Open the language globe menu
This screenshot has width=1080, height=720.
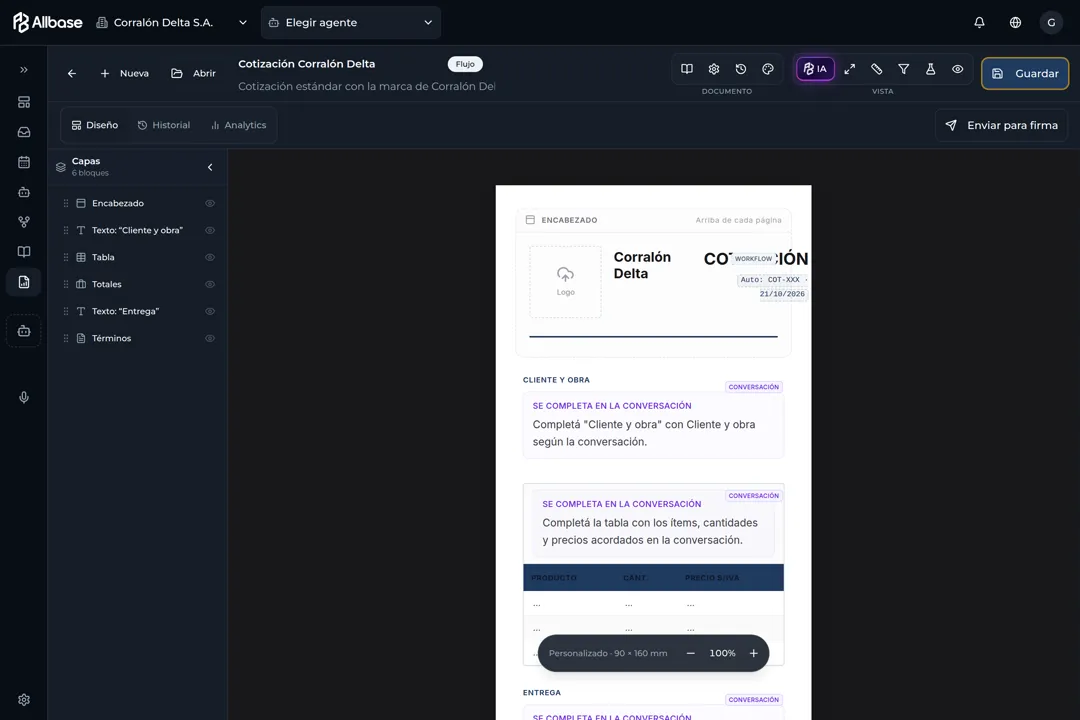tap(1015, 22)
